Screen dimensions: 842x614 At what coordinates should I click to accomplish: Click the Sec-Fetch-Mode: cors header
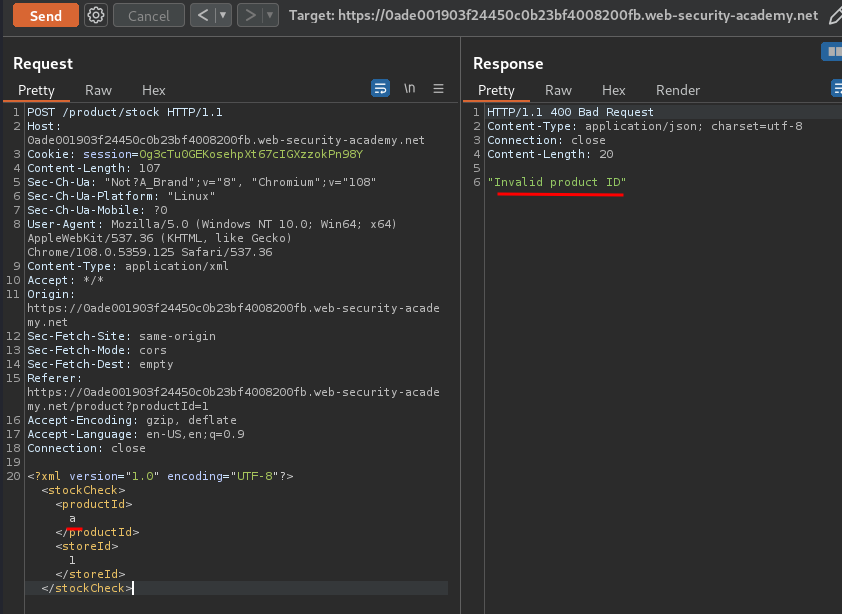pos(97,350)
